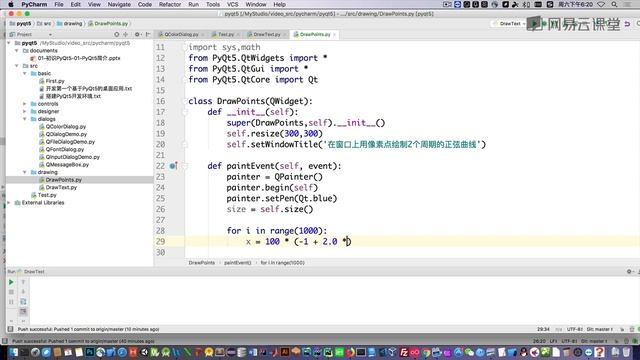
Task: Click paintEvent() in editor breadcrumbs
Action: (x=238, y=263)
